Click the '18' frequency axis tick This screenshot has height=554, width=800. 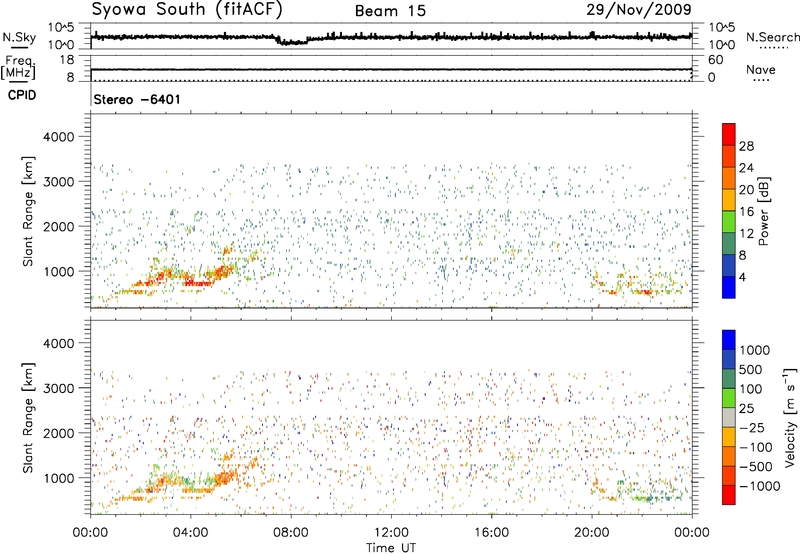67,60
